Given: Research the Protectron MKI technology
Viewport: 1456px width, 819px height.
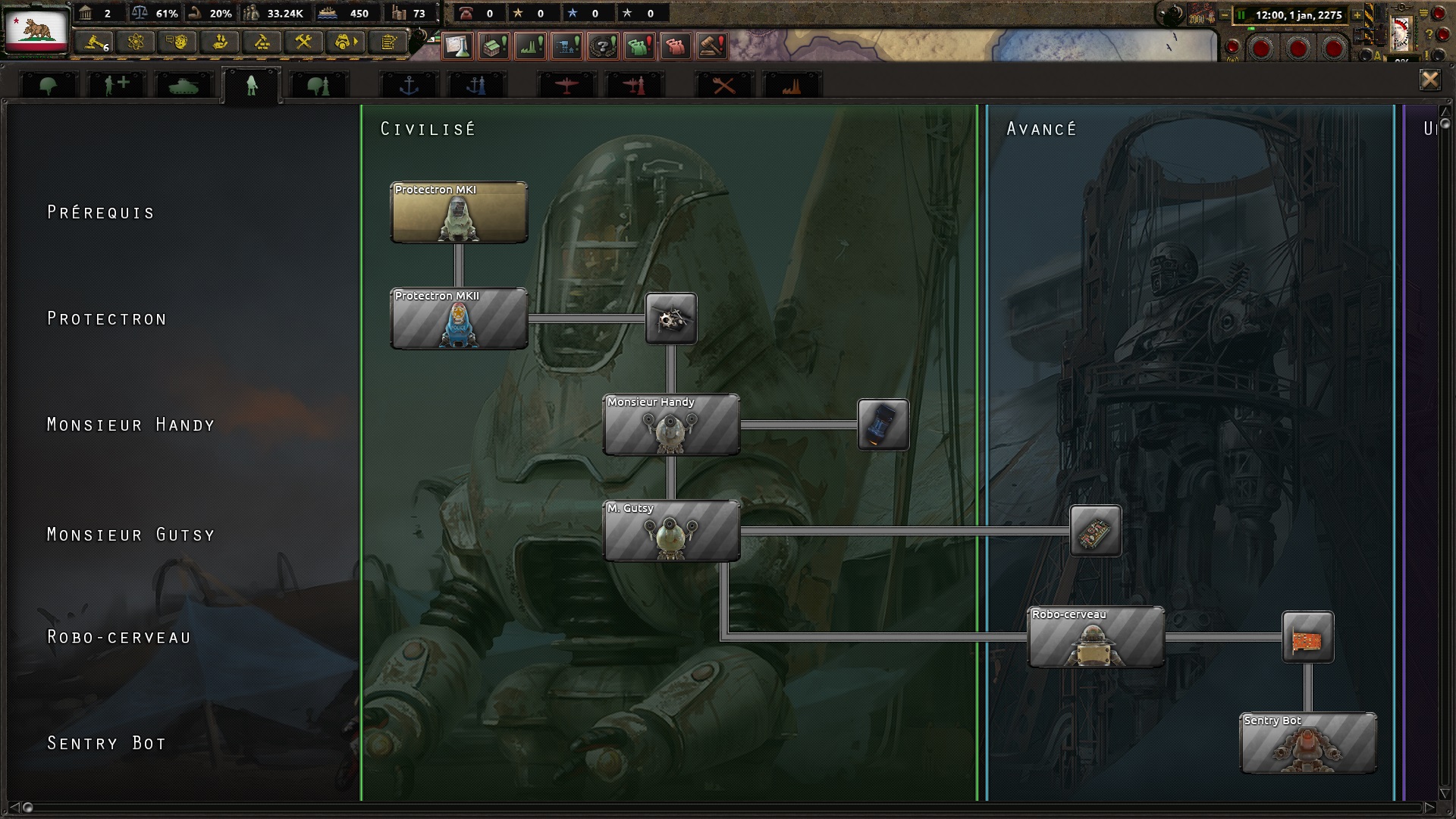Looking at the screenshot, I should coord(459,212).
